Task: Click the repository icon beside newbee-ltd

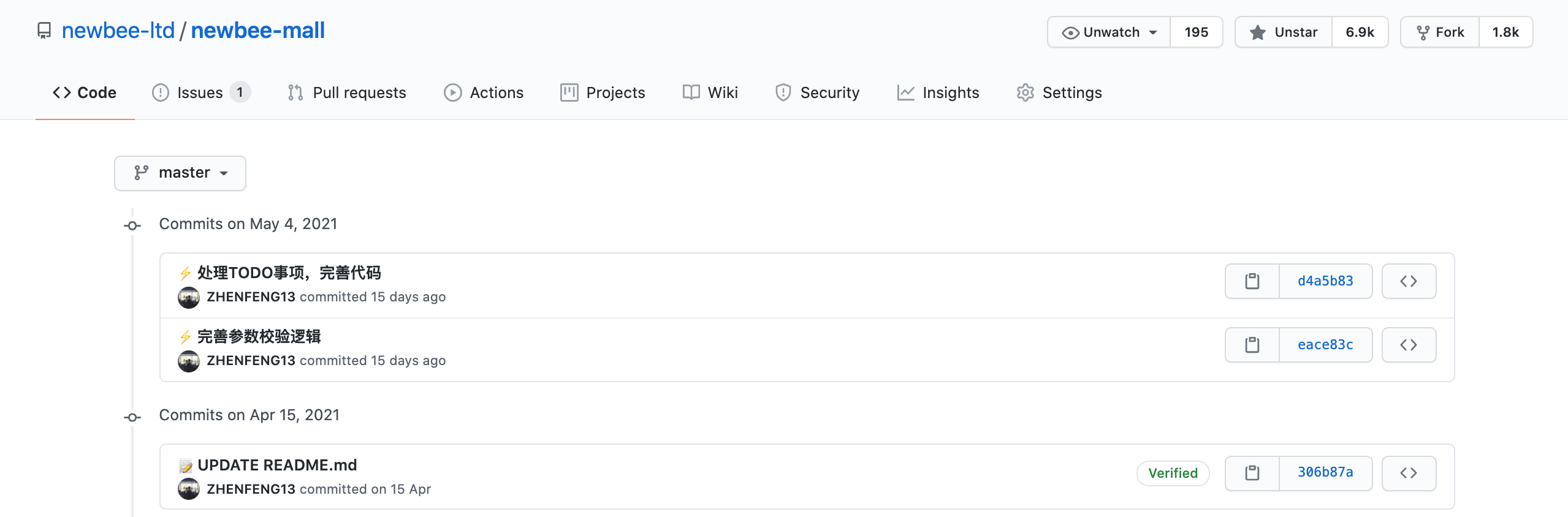Action: pyautogui.click(x=44, y=31)
